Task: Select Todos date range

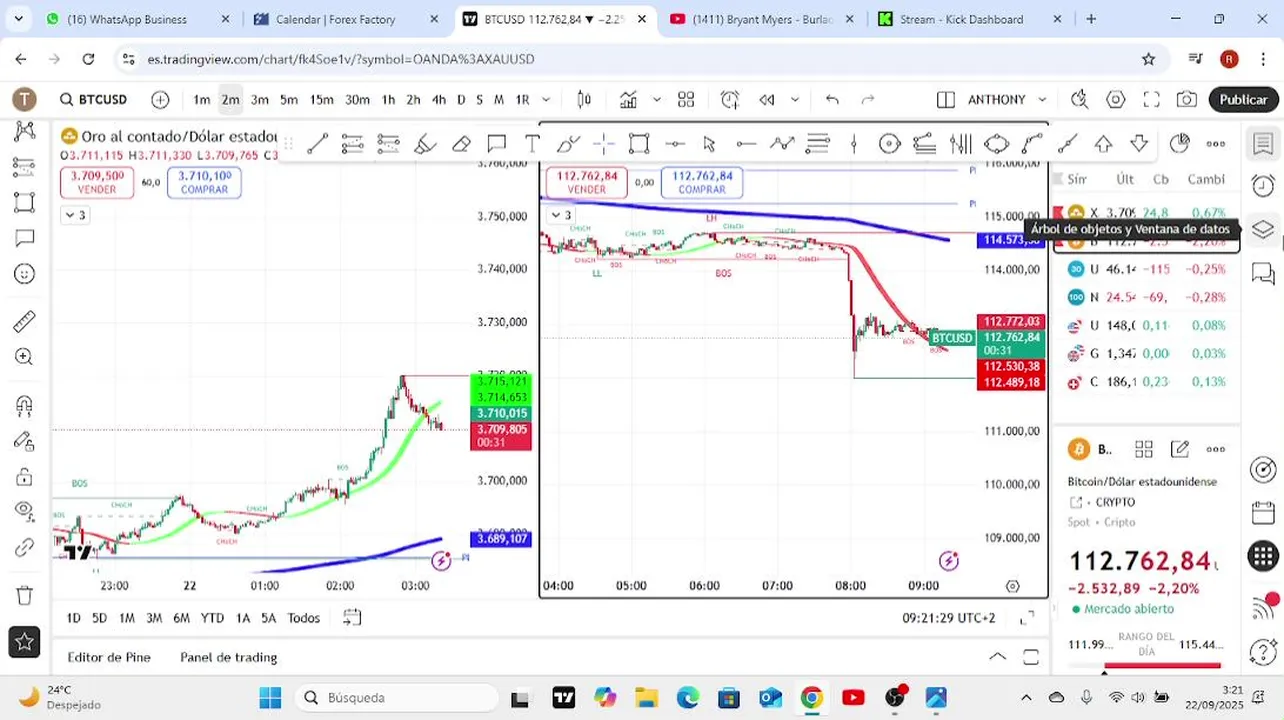Action: coord(304,618)
